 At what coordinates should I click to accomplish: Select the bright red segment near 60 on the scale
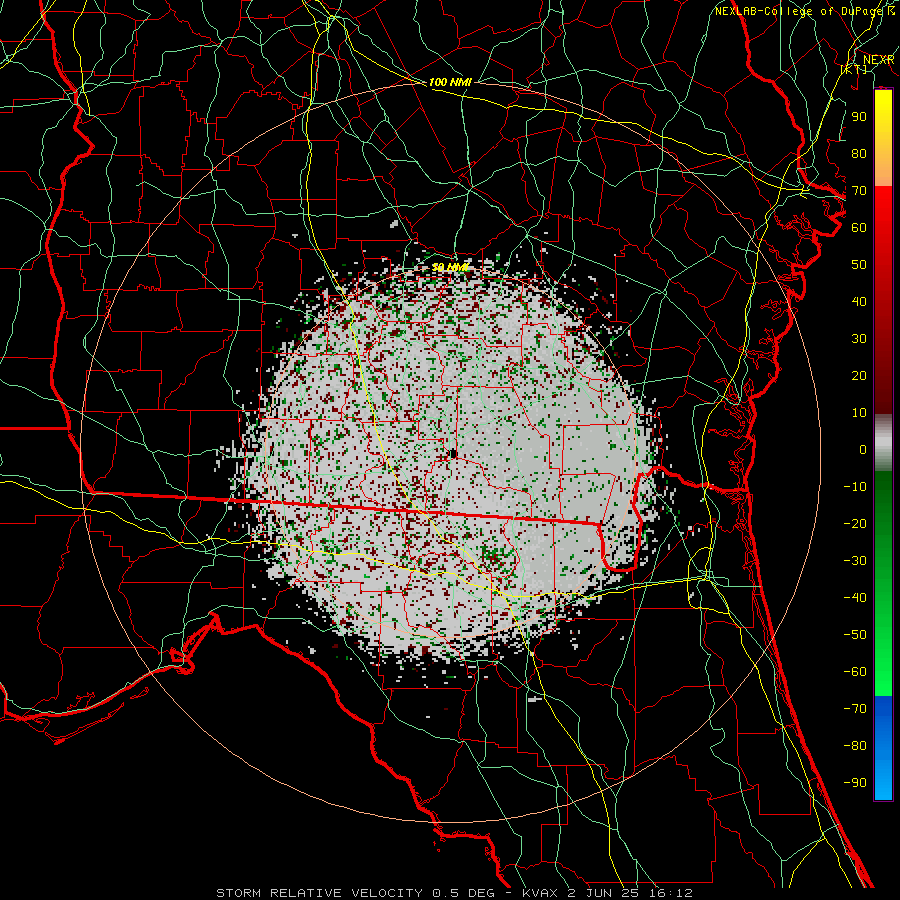pyautogui.click(x=883, y=218)
